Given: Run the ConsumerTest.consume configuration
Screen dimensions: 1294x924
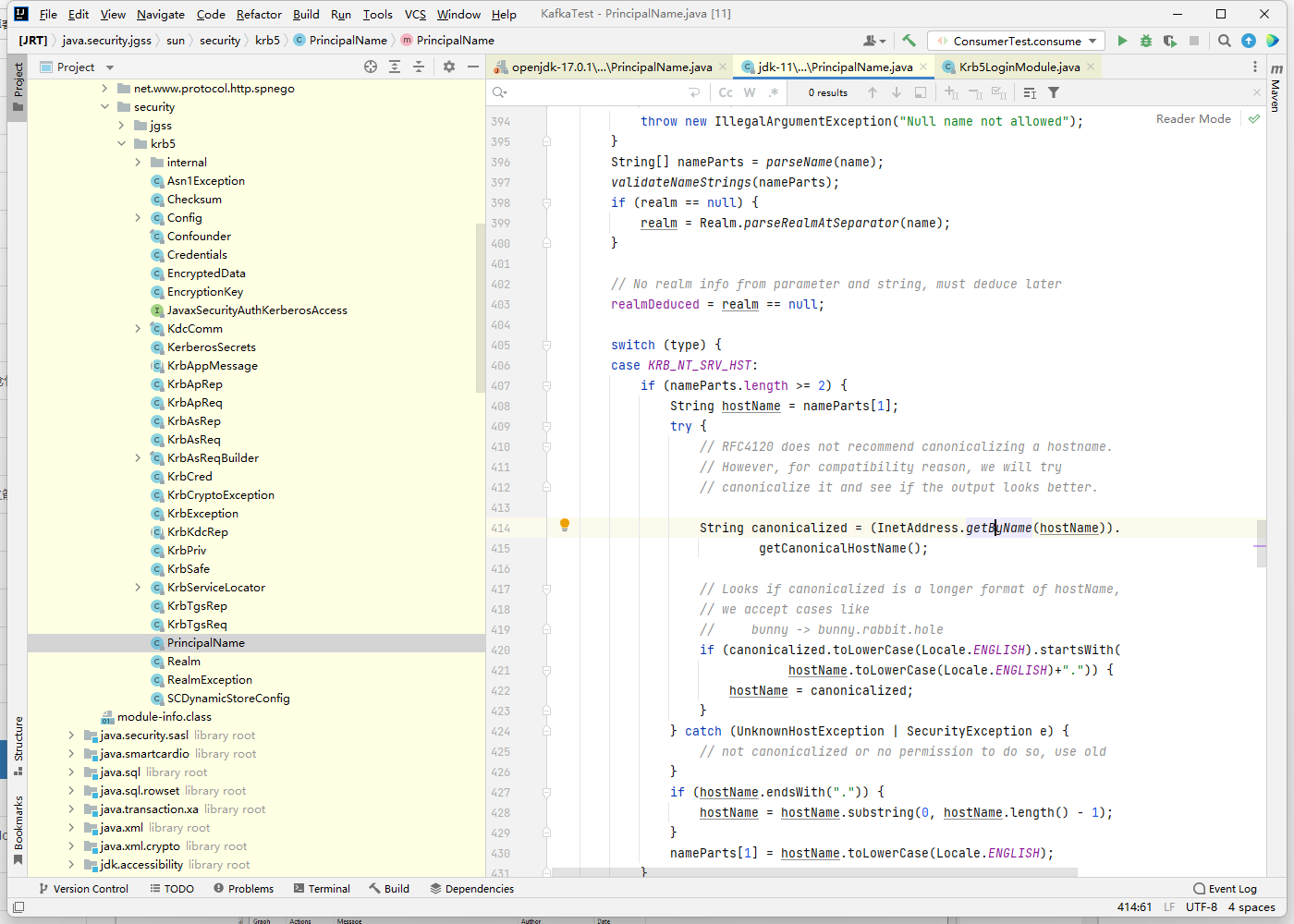Looking at the screenshot, I should pos(1122,41).
